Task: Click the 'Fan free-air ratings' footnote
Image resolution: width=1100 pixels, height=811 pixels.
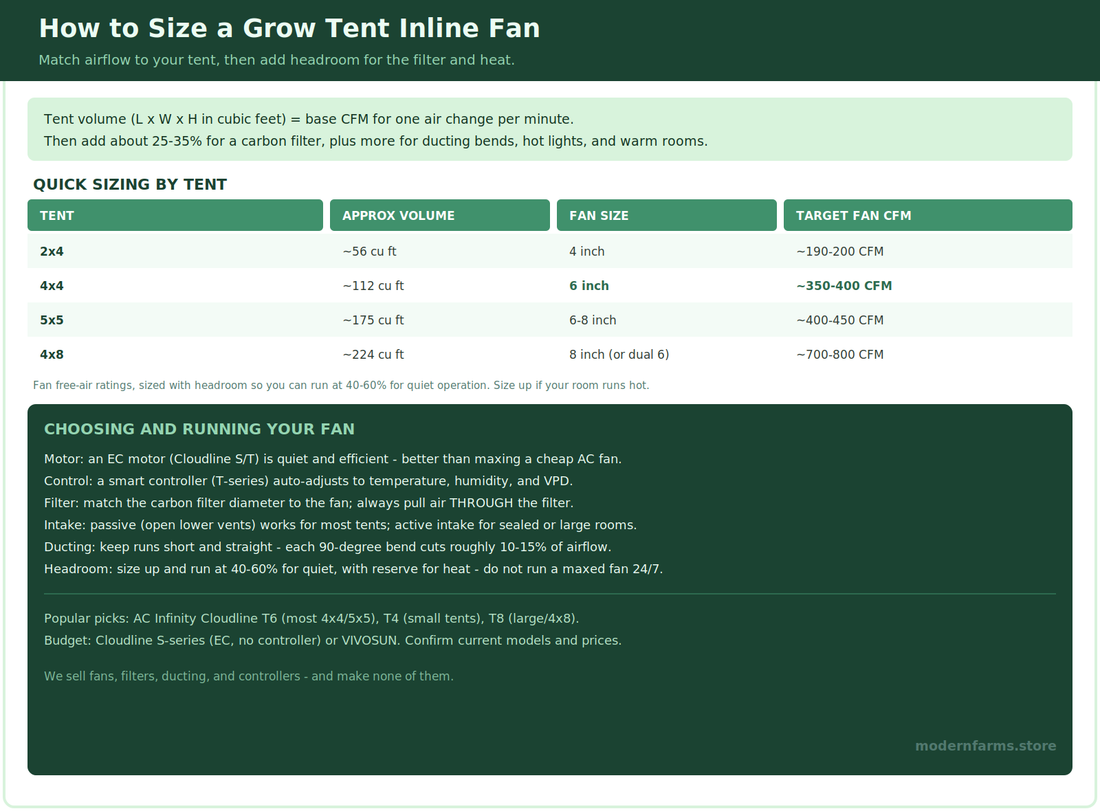Action: tap(341, 385)
